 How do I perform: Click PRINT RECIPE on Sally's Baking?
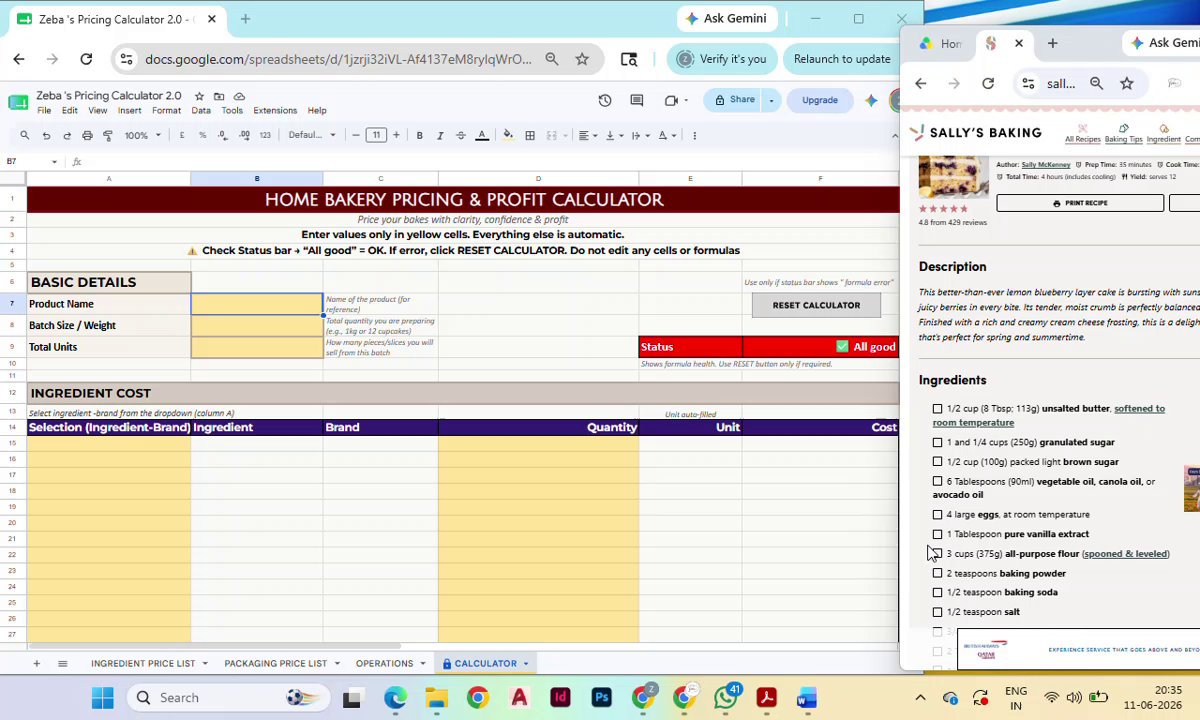tap(1080, 203)
